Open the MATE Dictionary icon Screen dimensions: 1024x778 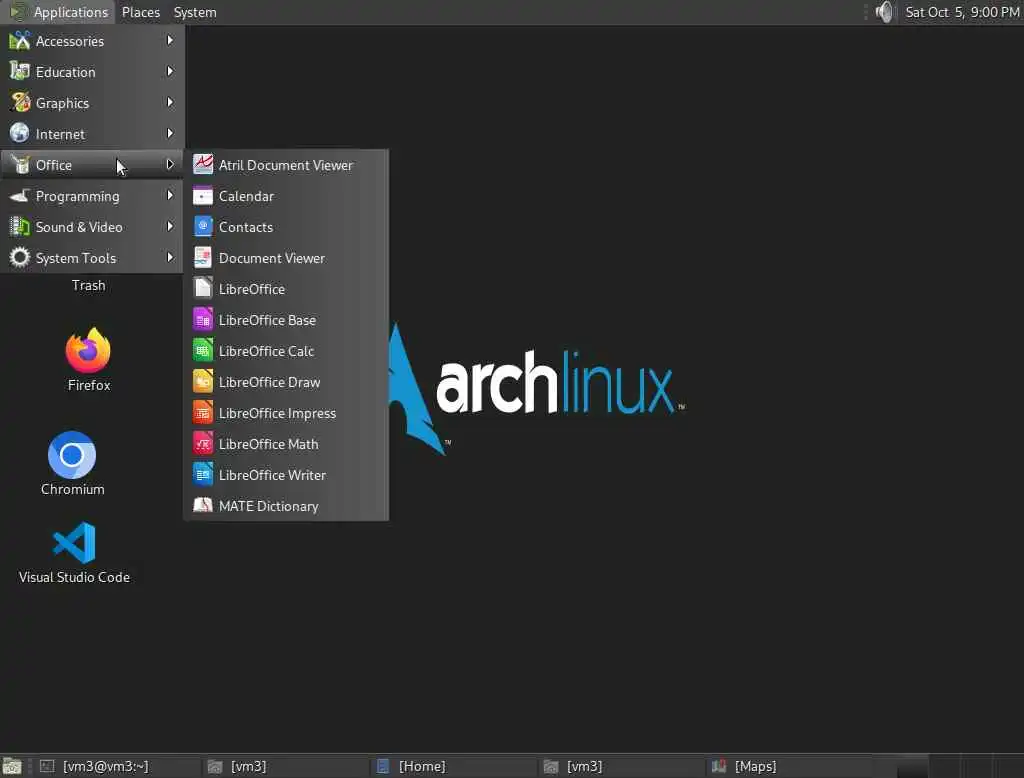(203, 506)
